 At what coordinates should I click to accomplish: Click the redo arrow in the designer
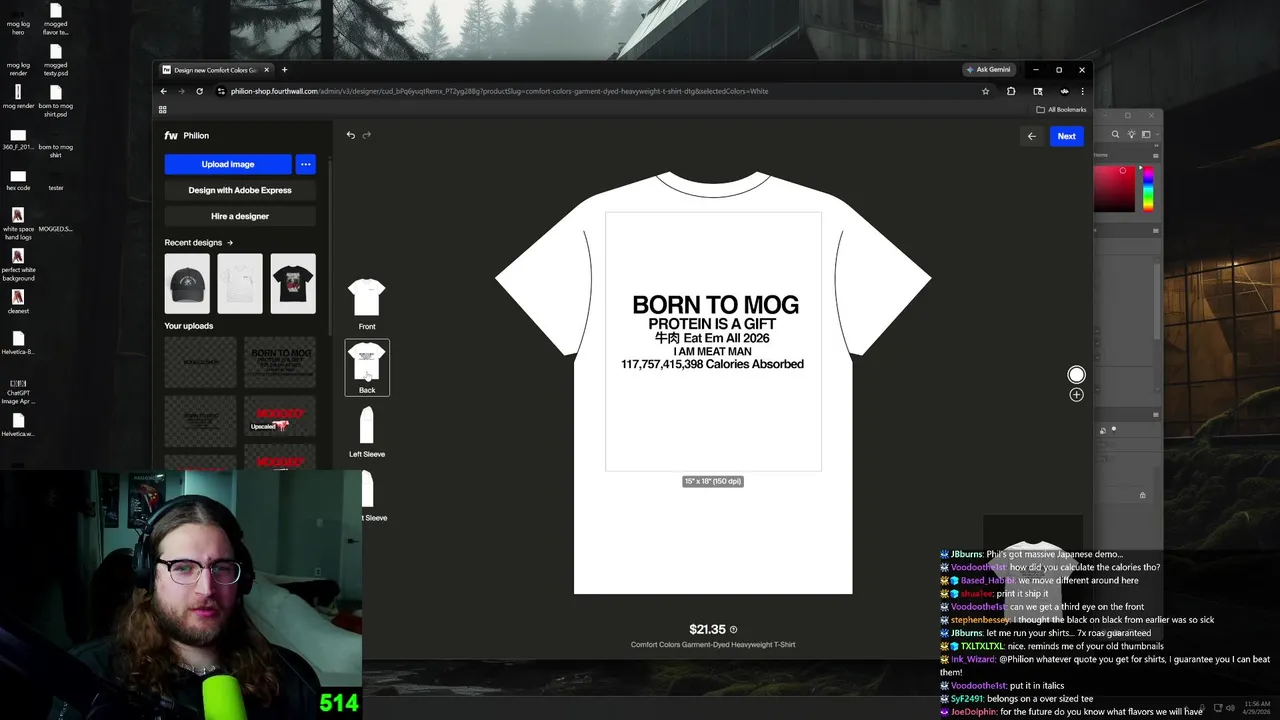pos(367,135)
